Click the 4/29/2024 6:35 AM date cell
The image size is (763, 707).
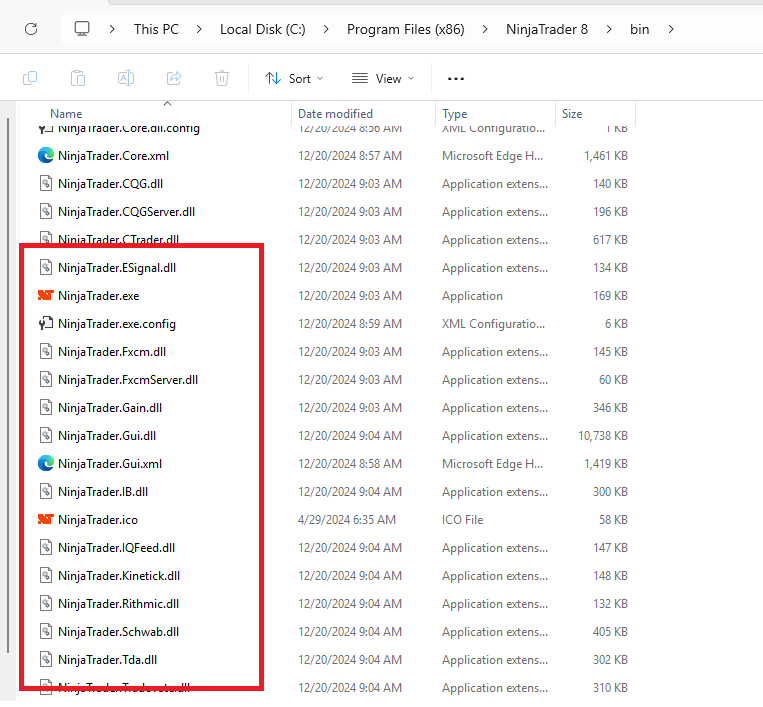347,520
